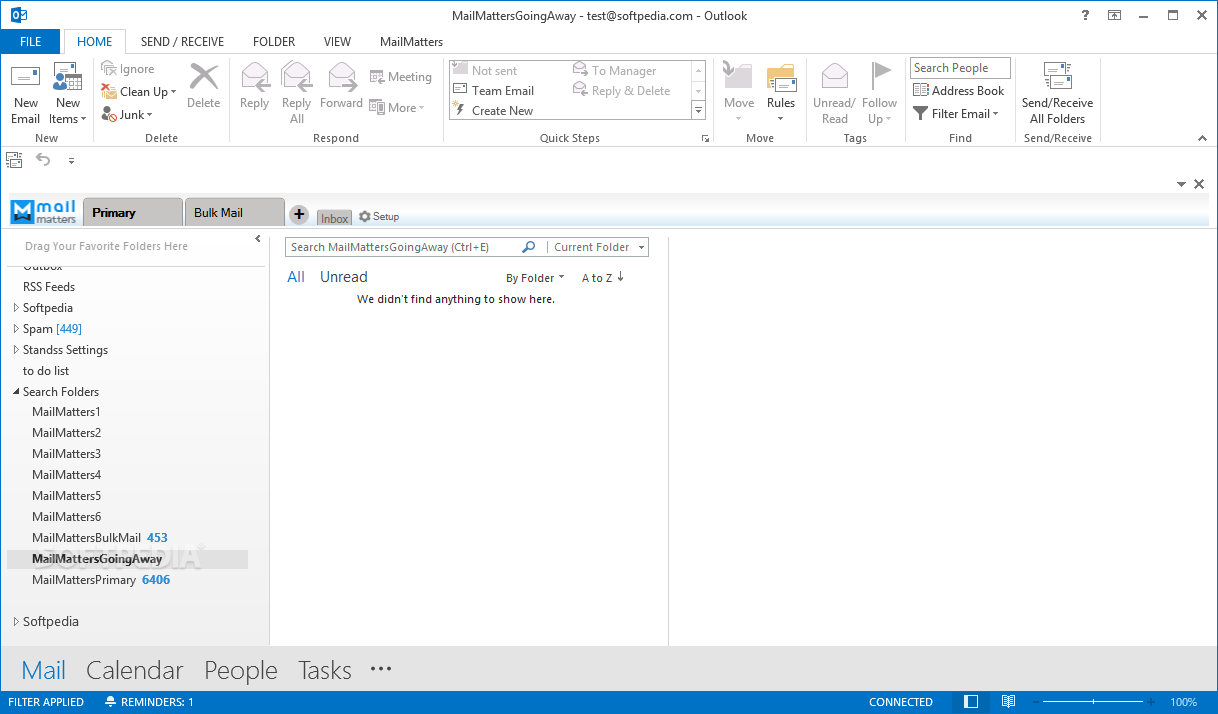Open the to do list folder
The width and height of the screenshot is (1218, 714).
coord(46,371)
